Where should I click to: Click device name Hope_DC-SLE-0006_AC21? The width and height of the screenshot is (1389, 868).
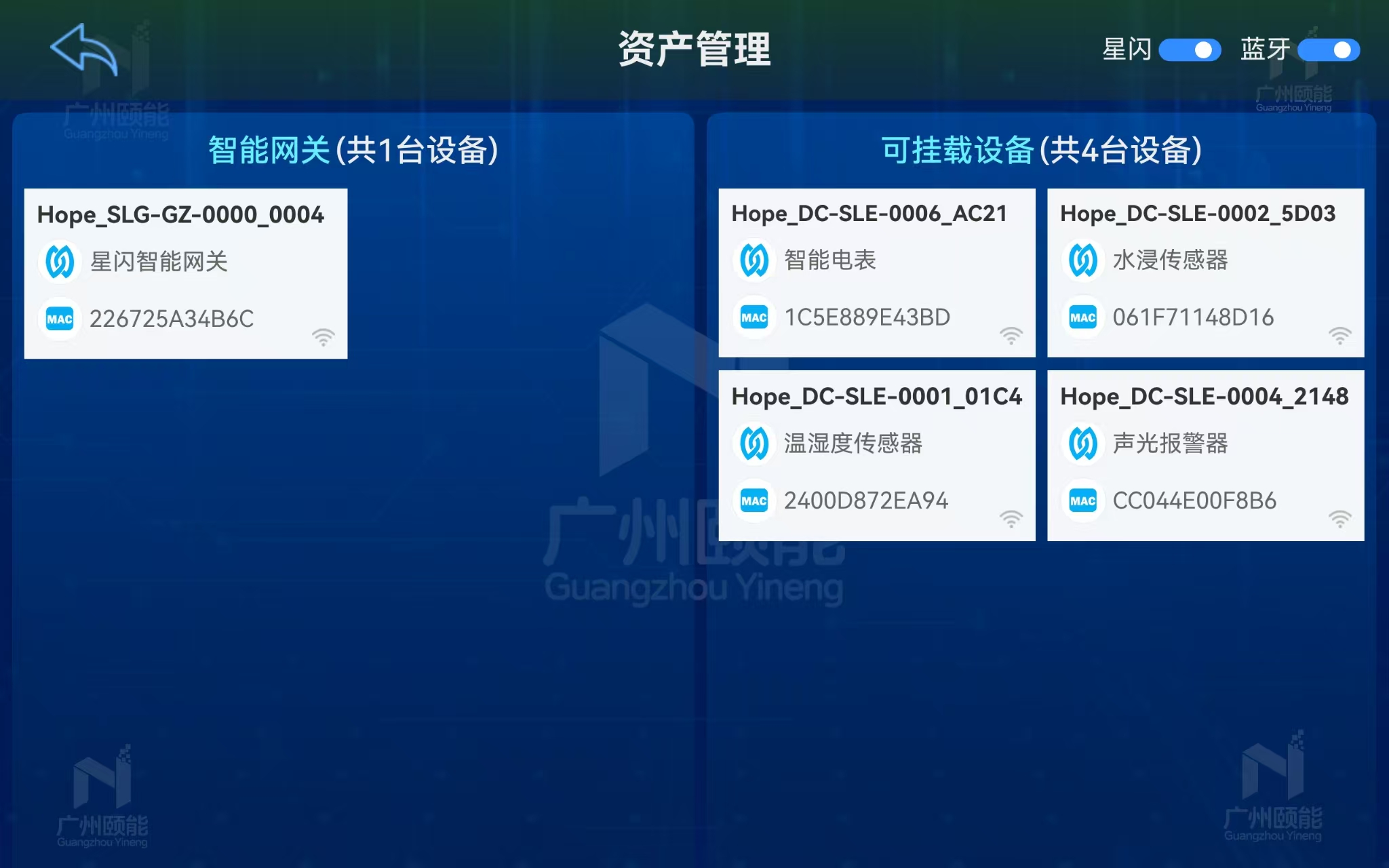click(869, 214)
